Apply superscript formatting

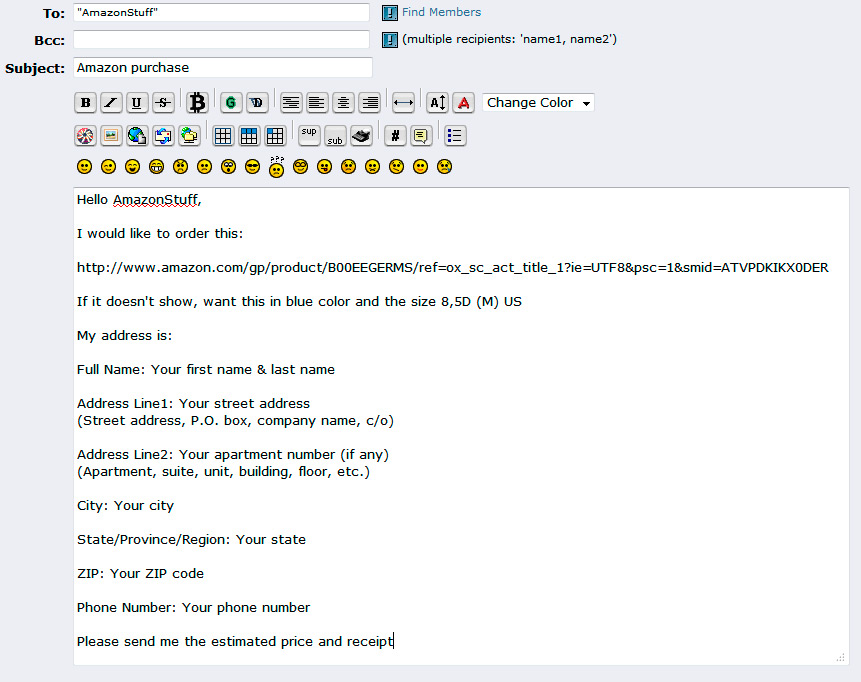[309, 136]
